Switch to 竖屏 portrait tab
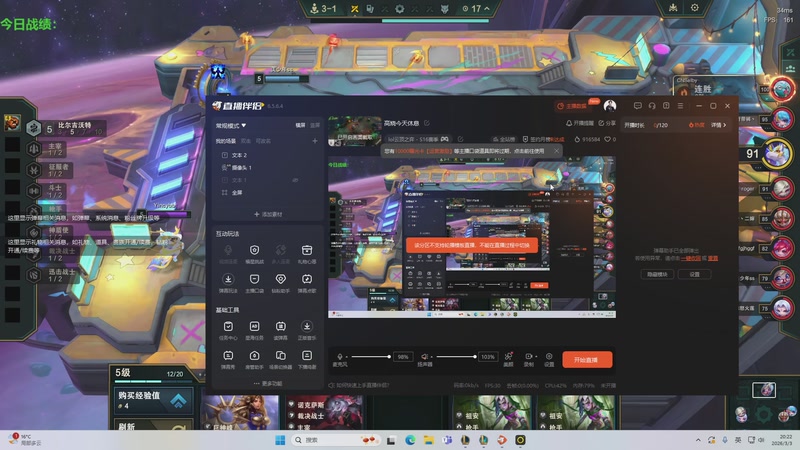Screen dimensions: 800x450 tap(315, 126)
